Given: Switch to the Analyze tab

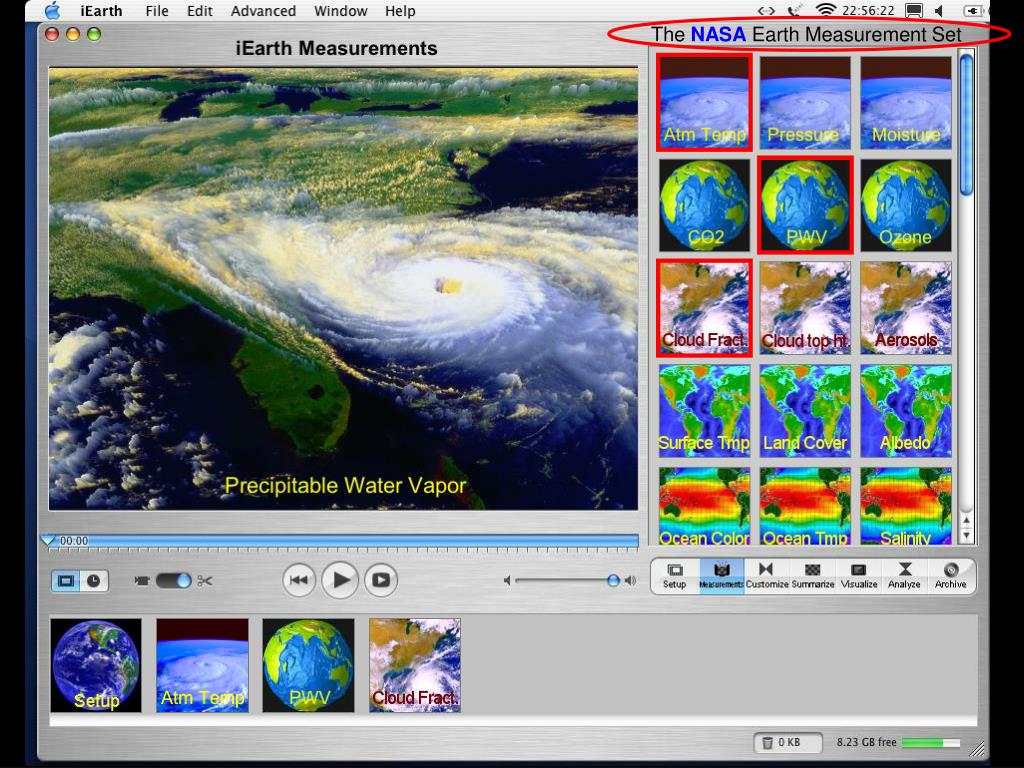Looking at the screenshot, I should (x=904, y=576).
